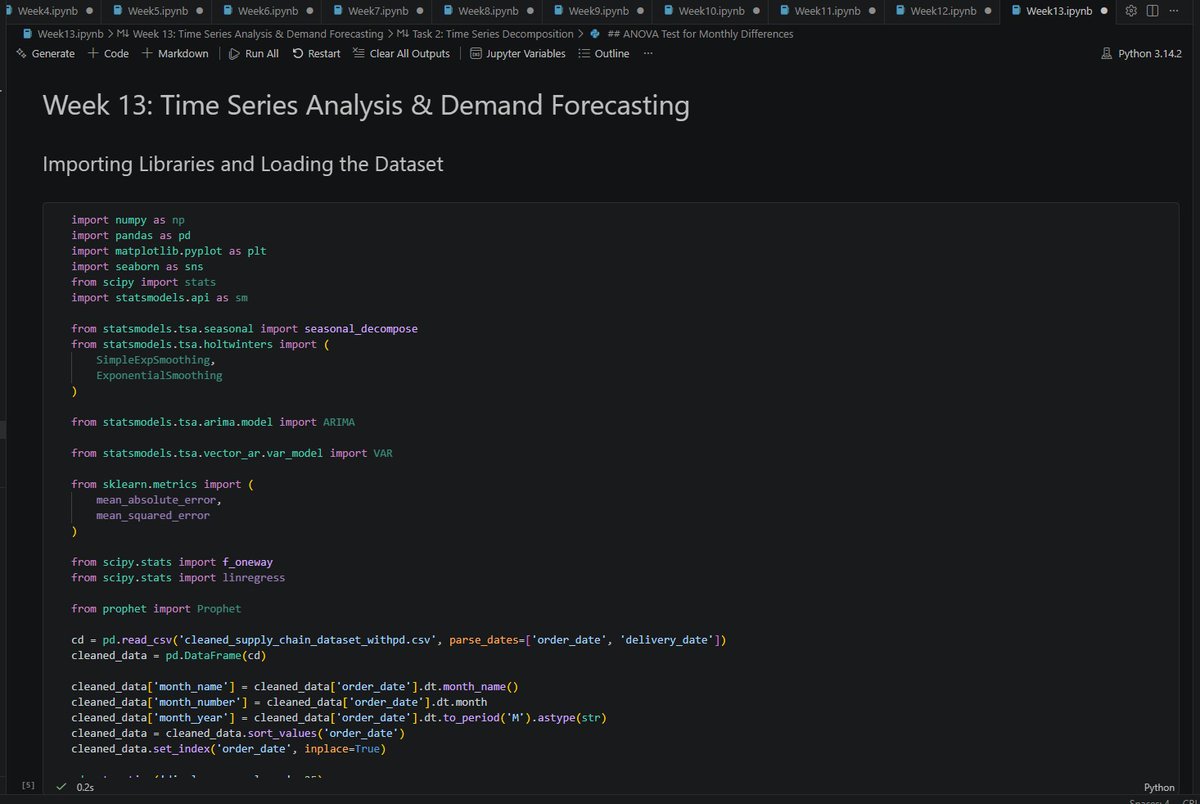Click the pd.read_csv code line
Screen dimensions: 1200x804
pos(399,639)
